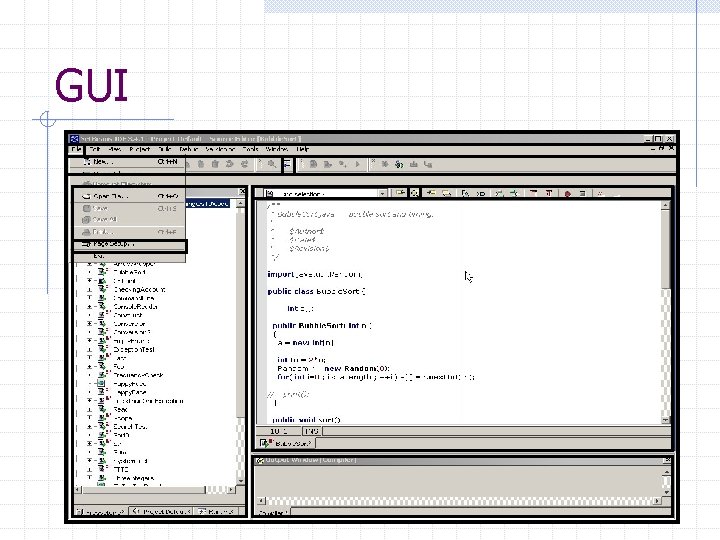The width and height of the screenshot is (720, 540).
Task: Click explorer horizontal scrollbar left arrow
Action: (78, 490)
